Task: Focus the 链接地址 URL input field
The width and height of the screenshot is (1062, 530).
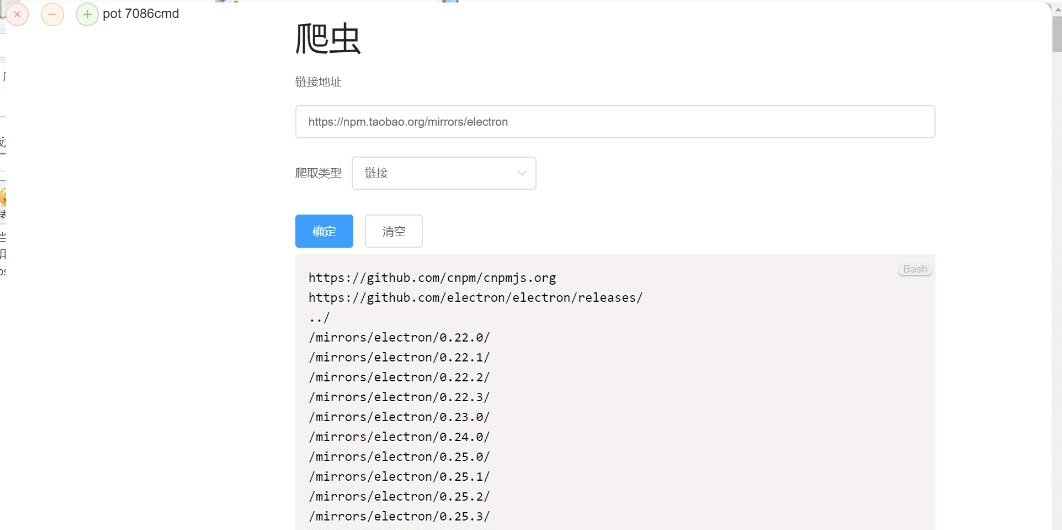Action: click(x=614, y=122)
